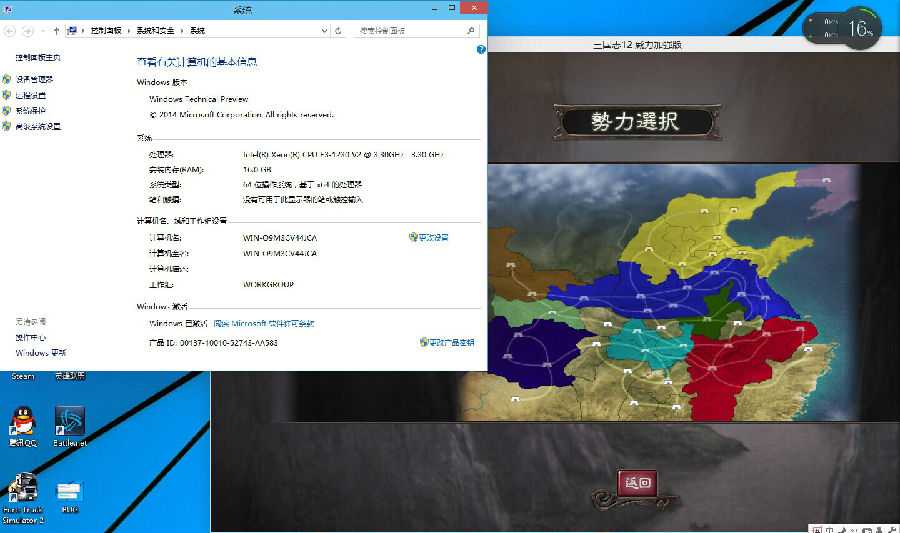The image size is (900, 533).
Task: Click shield icon next to 设备管理器
Action: (7, 79)
